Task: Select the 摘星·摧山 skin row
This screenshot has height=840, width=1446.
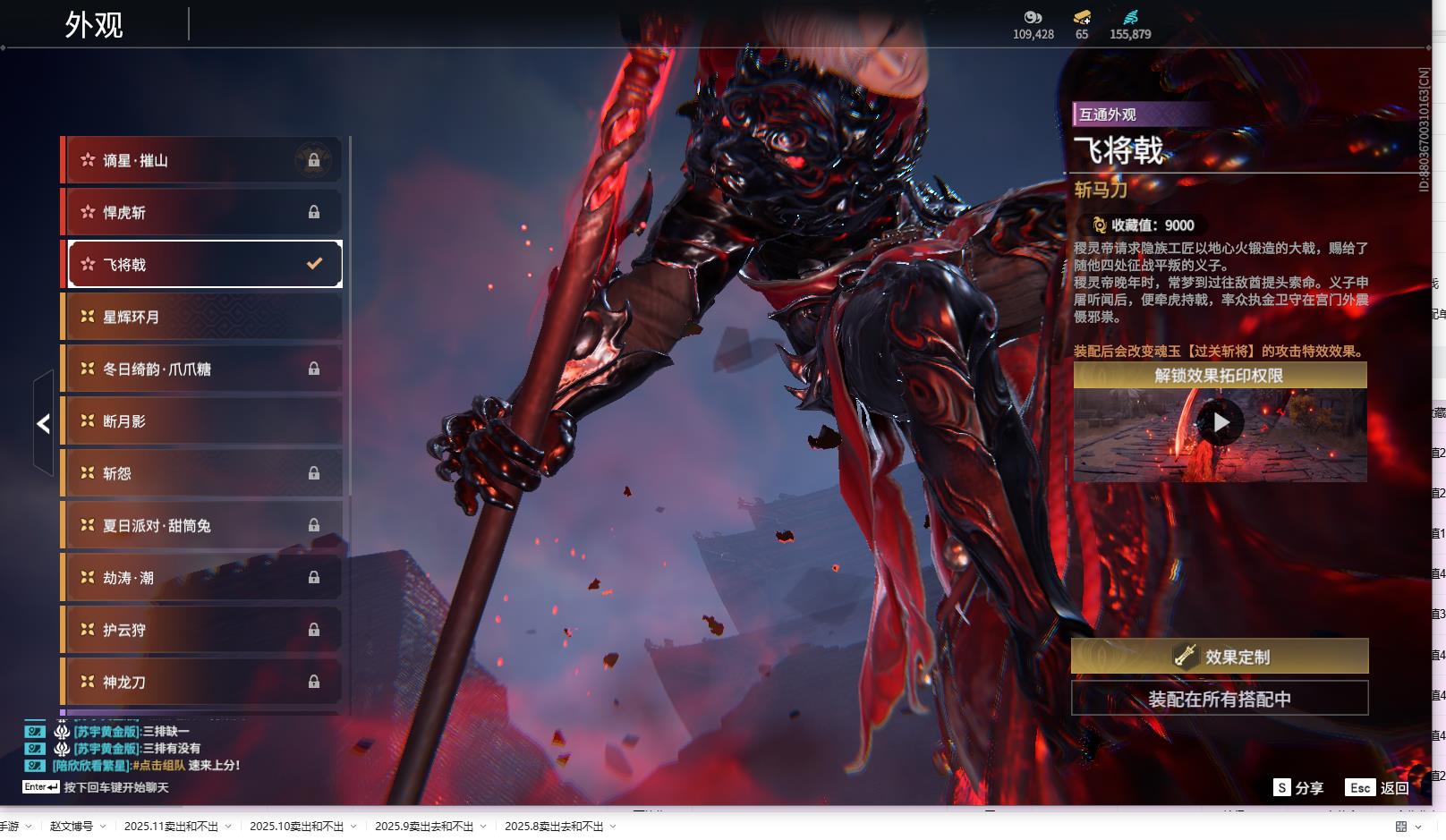Action: point(201,160)
